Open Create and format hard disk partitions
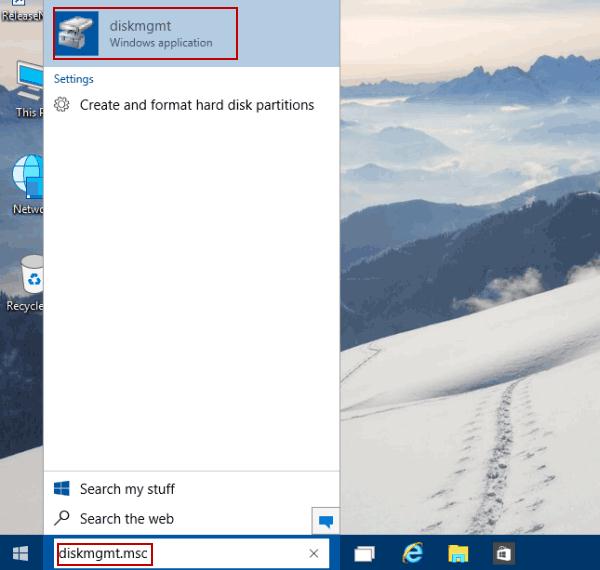Viewport: 600px width, 570px height. (x=196, y=105)
